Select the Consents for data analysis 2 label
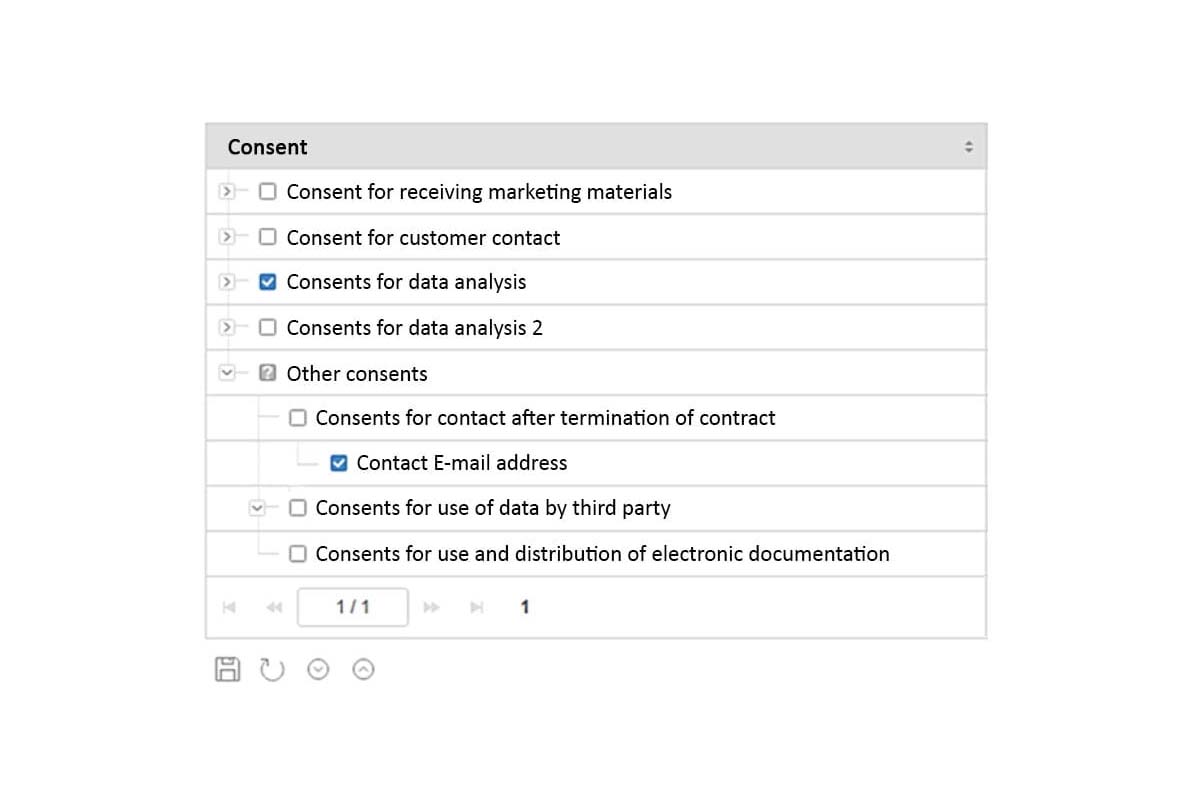 414,328
